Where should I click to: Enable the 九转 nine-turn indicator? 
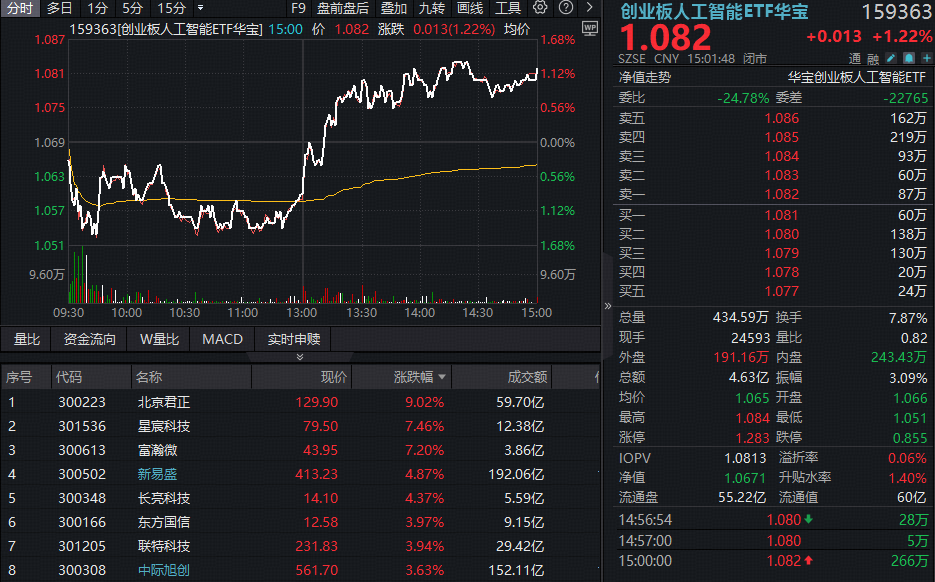(x=430, y=9)
